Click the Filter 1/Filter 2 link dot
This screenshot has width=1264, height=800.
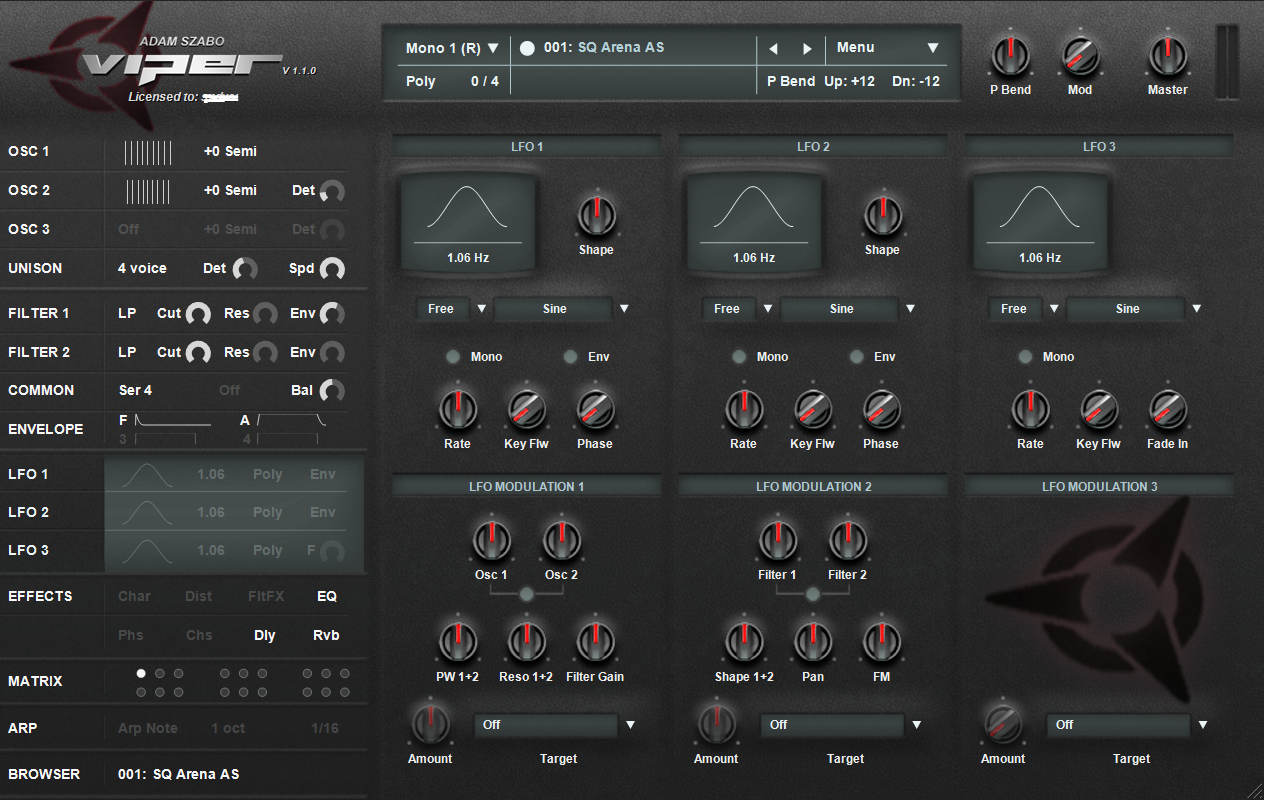click(x=813, y=594)
